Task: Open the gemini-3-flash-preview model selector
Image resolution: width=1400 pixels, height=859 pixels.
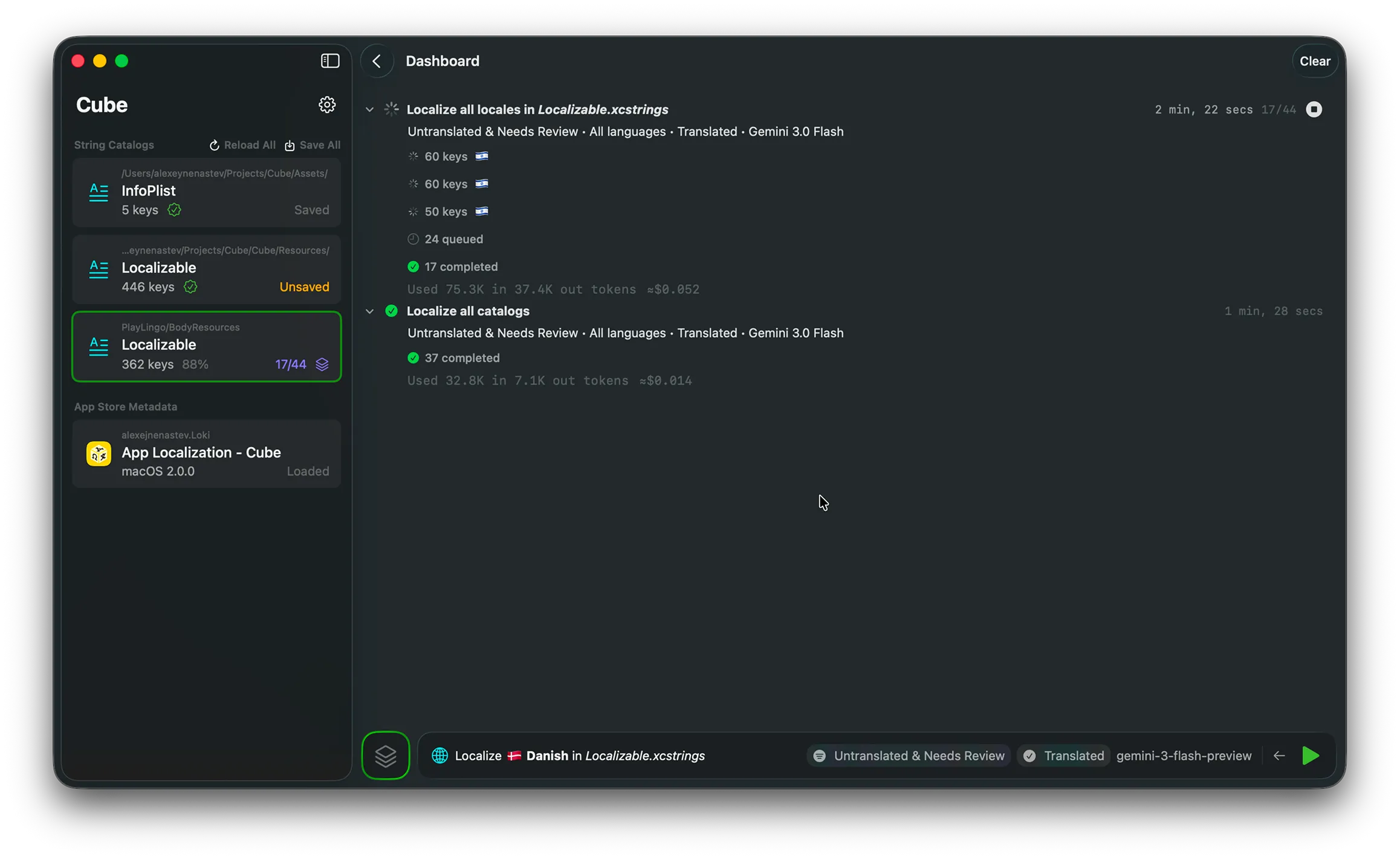Action: point(1183,755)
